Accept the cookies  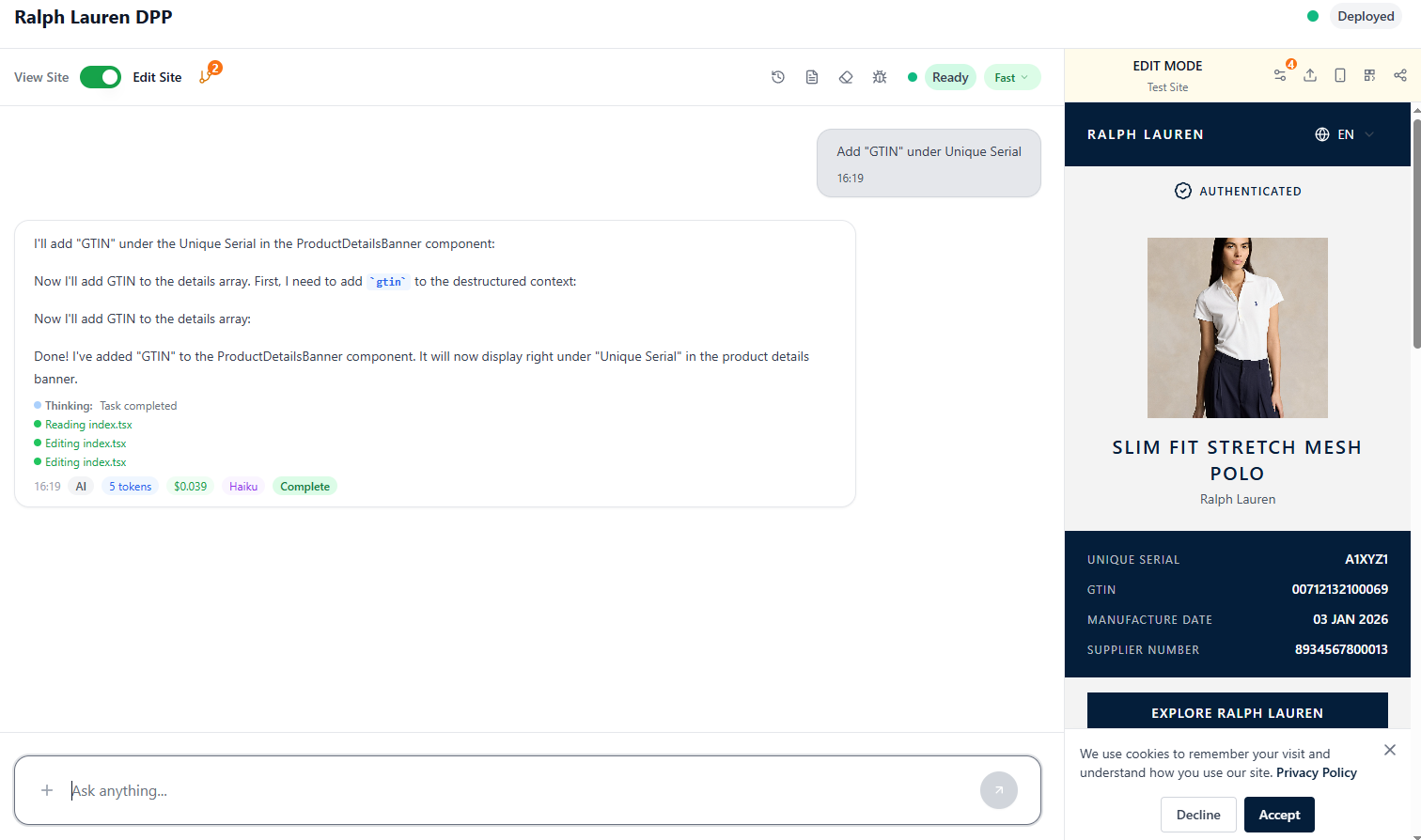[x=1279, y=815]
